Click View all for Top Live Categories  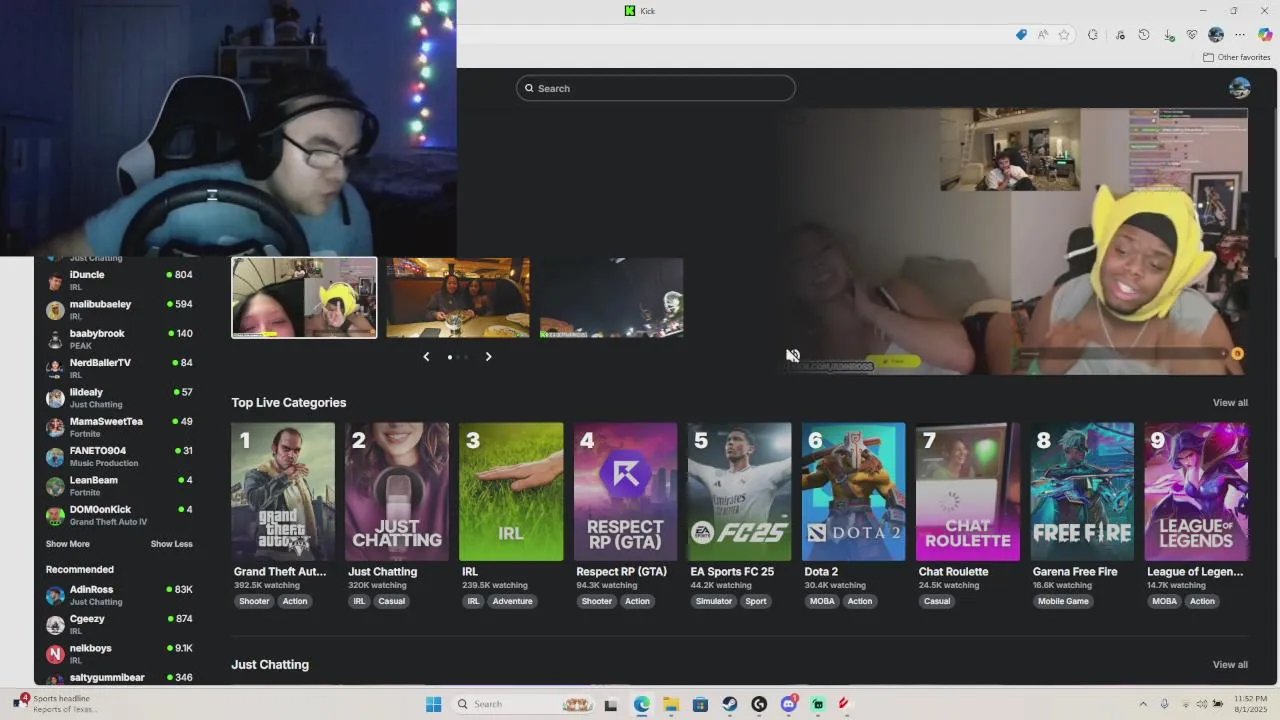[1230, 403]
